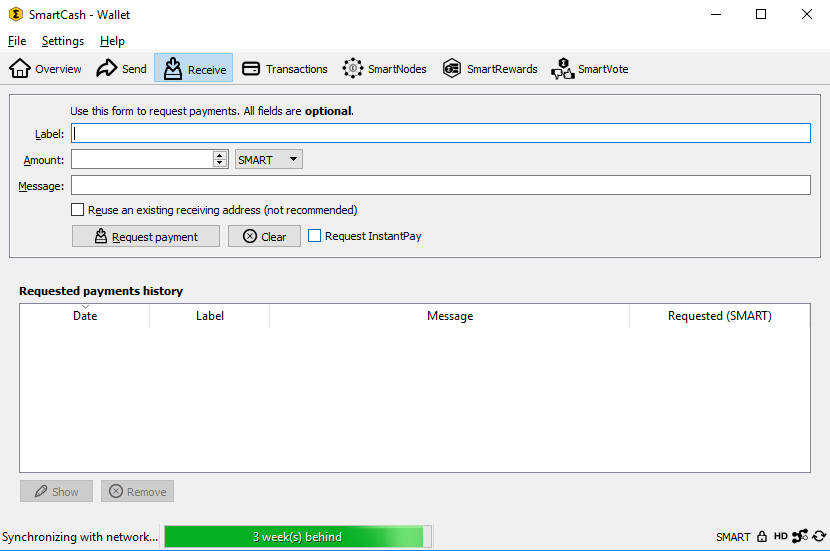830x551 pixels.
Task: Open the SMART unit dropdown
Action: pyautogui.click(x=268, y=159)
